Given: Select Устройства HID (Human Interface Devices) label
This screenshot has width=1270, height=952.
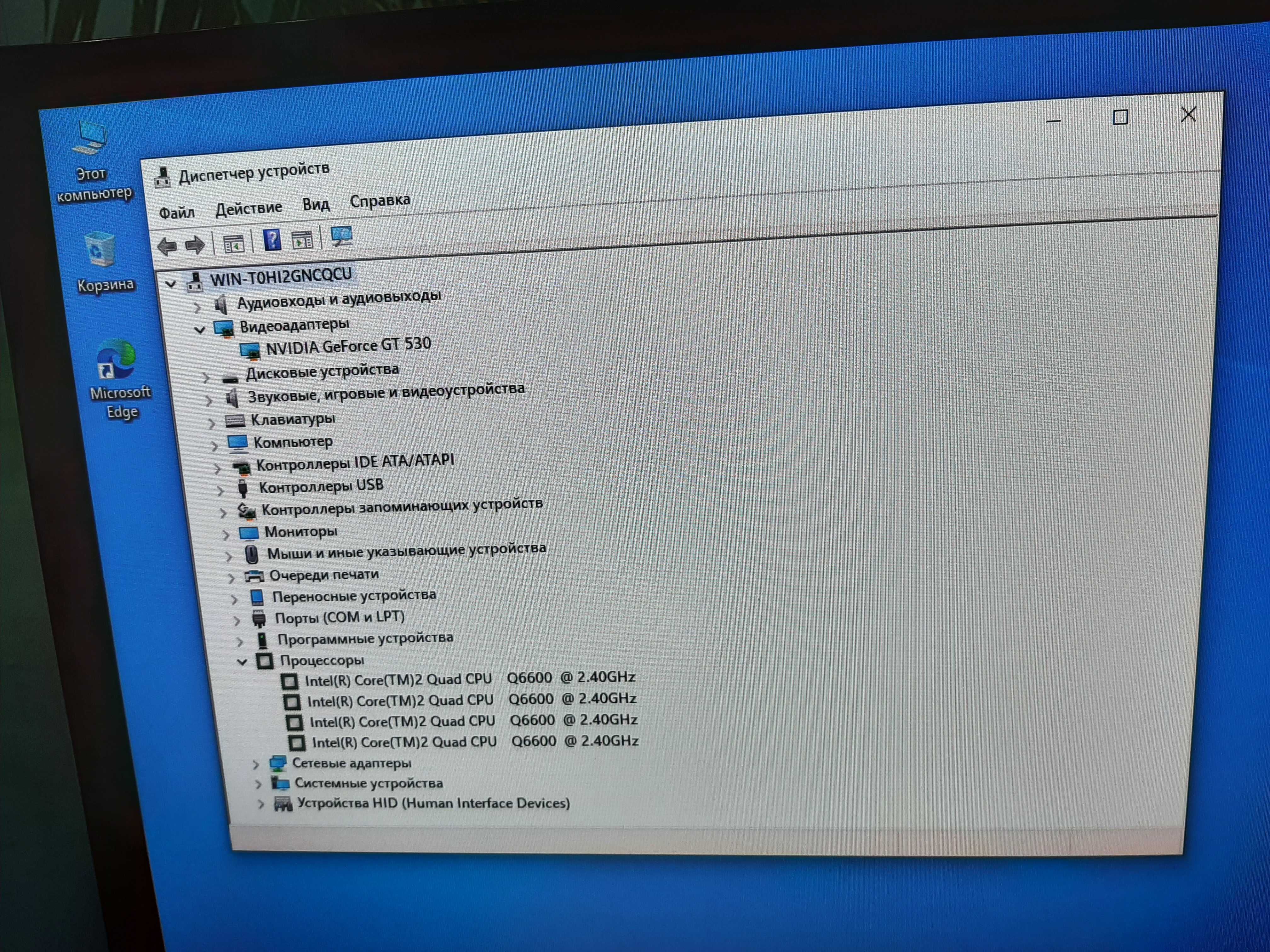Looking at the screenshot, I should [x=433, y=803].
